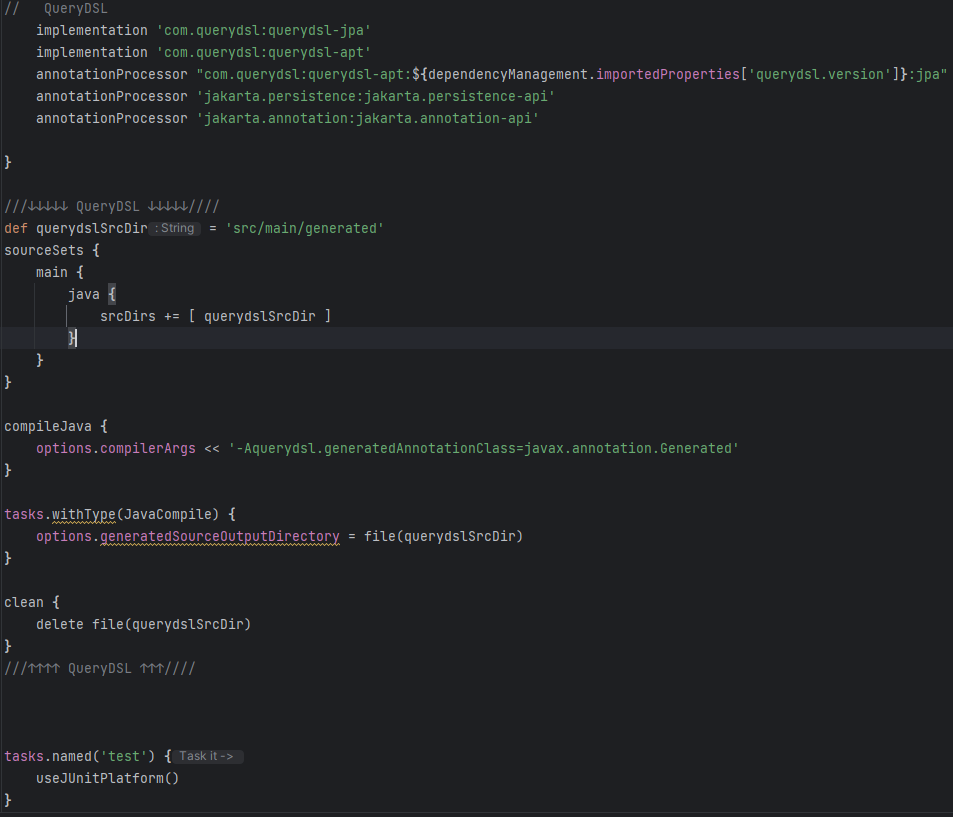This screenshot has width=953, height=817.
Task: Click 'jakarta.annotation:jakarta.annotation-api' string
Action: pyautogui.click(x=368, y=118)
